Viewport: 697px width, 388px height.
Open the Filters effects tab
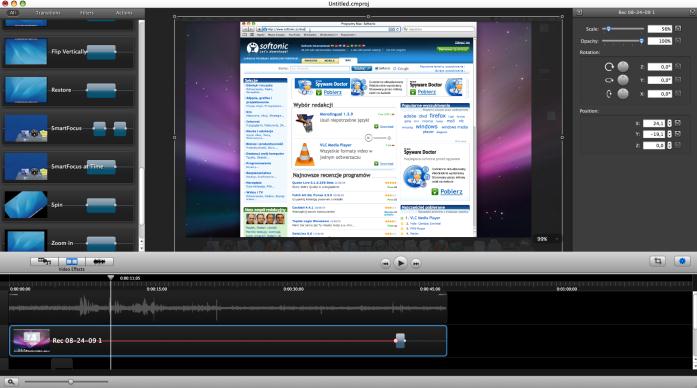point(86,12)
